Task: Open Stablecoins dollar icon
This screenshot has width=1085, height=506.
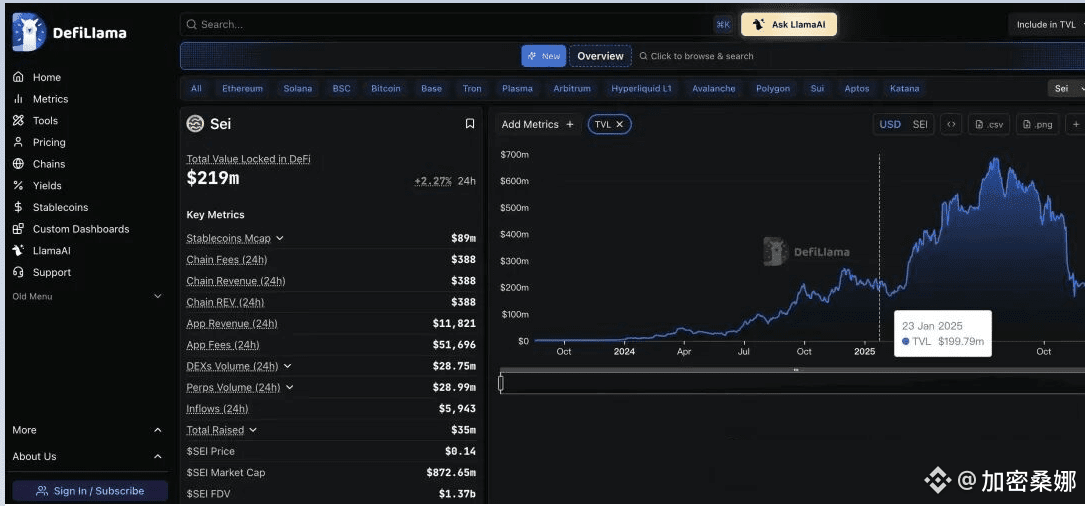Action: click(x=19, y=207)
